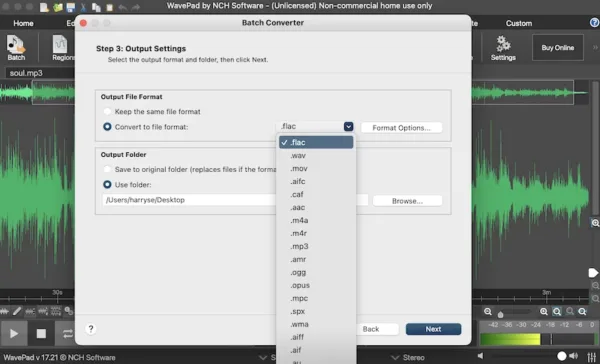Select Use folder option
This screenshot has height=364, width=600.
pos(108,184)
